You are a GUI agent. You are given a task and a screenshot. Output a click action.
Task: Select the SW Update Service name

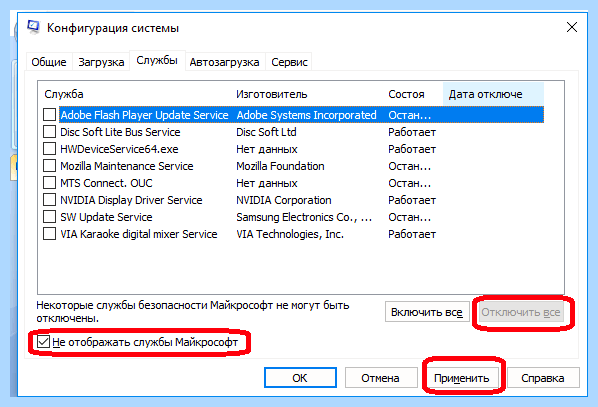click(x=106, y=217)
